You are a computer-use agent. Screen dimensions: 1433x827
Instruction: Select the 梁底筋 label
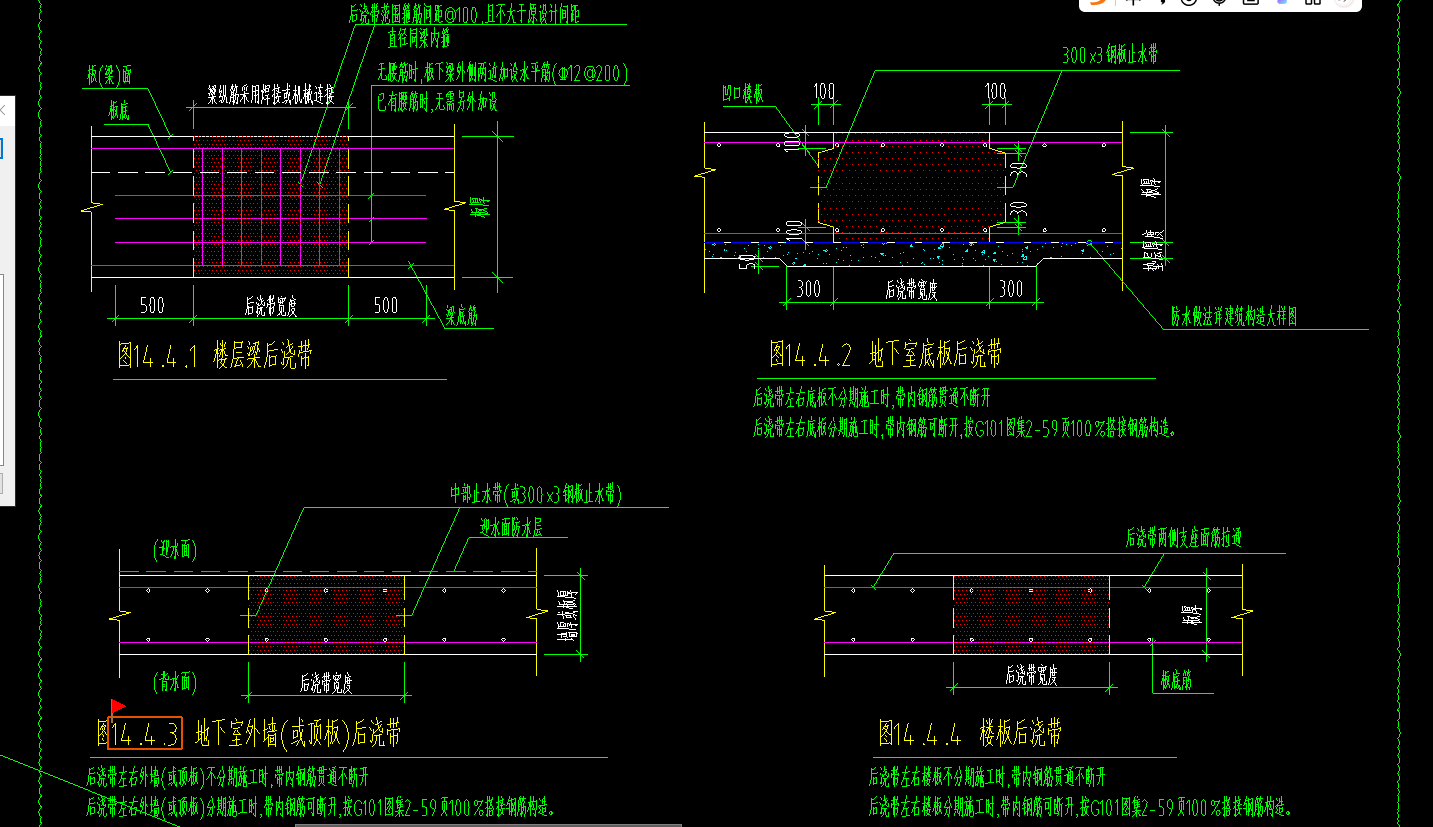(x=461, y=317)
